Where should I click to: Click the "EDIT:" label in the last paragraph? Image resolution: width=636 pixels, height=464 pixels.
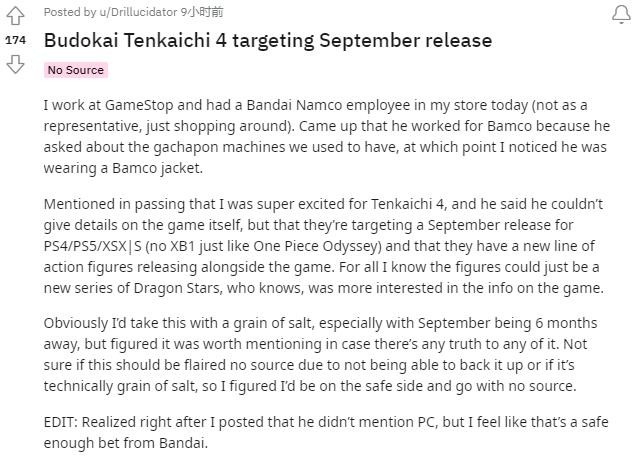[x=63, y=422]
